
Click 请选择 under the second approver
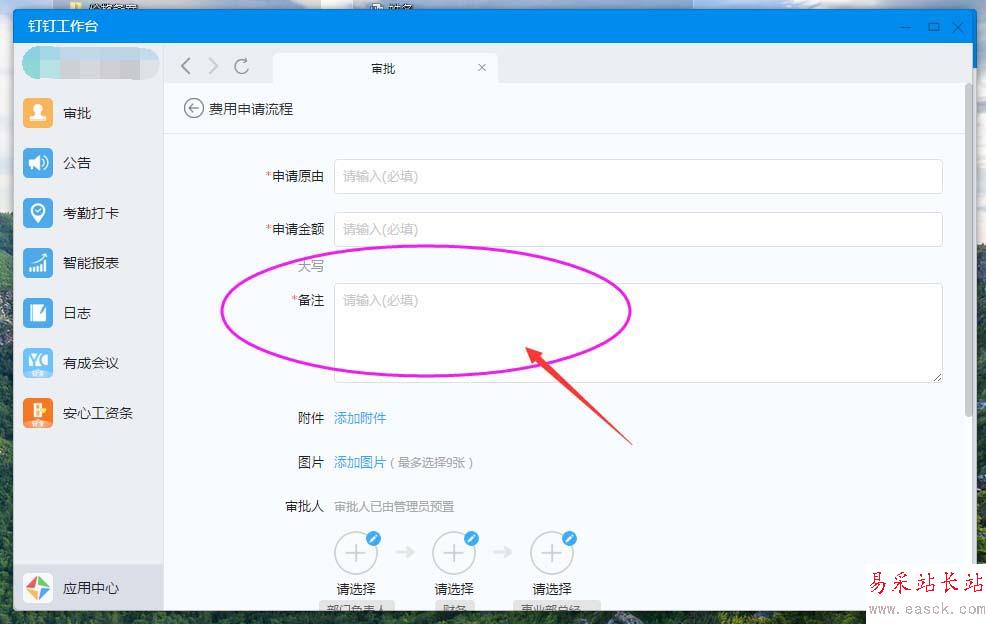454,589
